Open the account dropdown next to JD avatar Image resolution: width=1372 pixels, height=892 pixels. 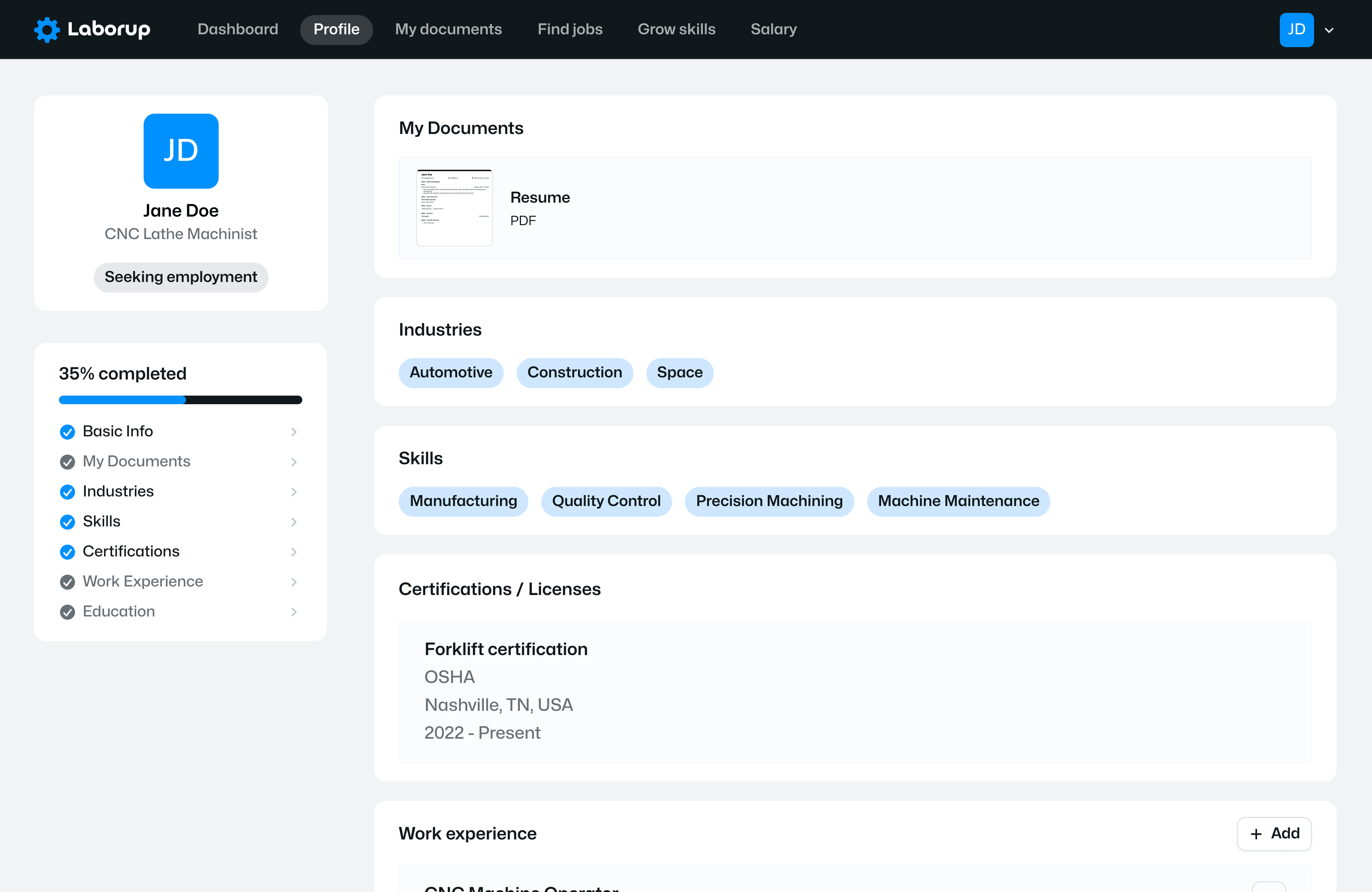coord(1329,29)
